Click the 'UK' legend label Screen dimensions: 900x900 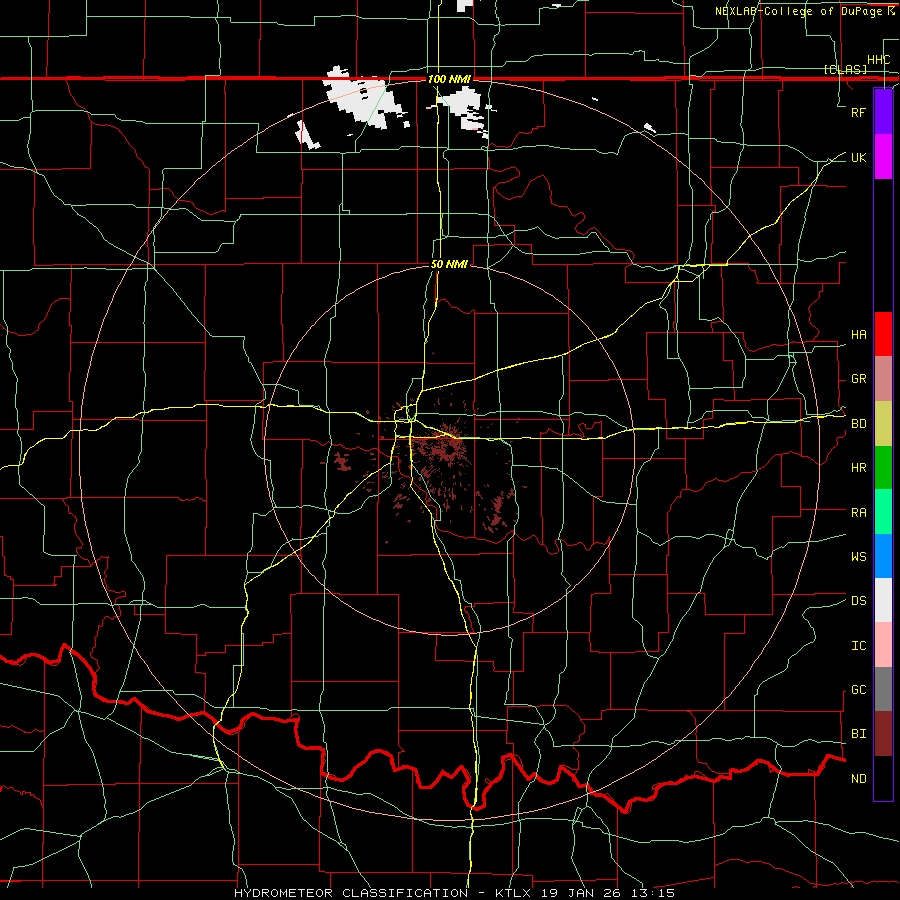point(858,157)
